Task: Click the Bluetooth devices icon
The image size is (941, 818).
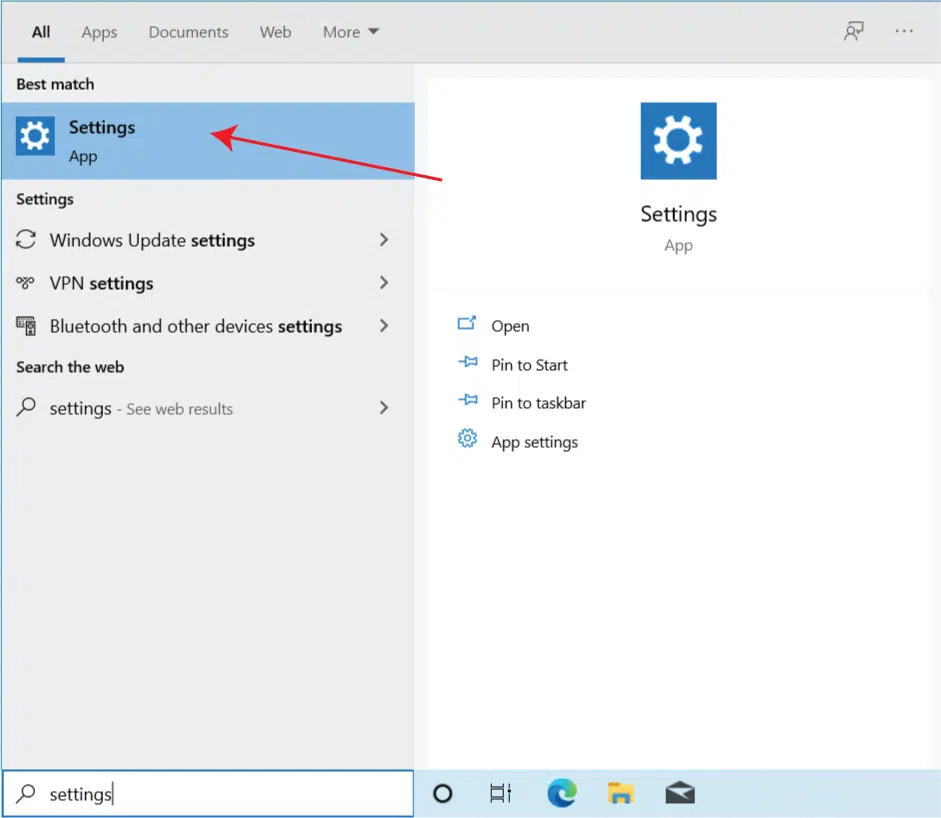Action: (x=26, y=326)
